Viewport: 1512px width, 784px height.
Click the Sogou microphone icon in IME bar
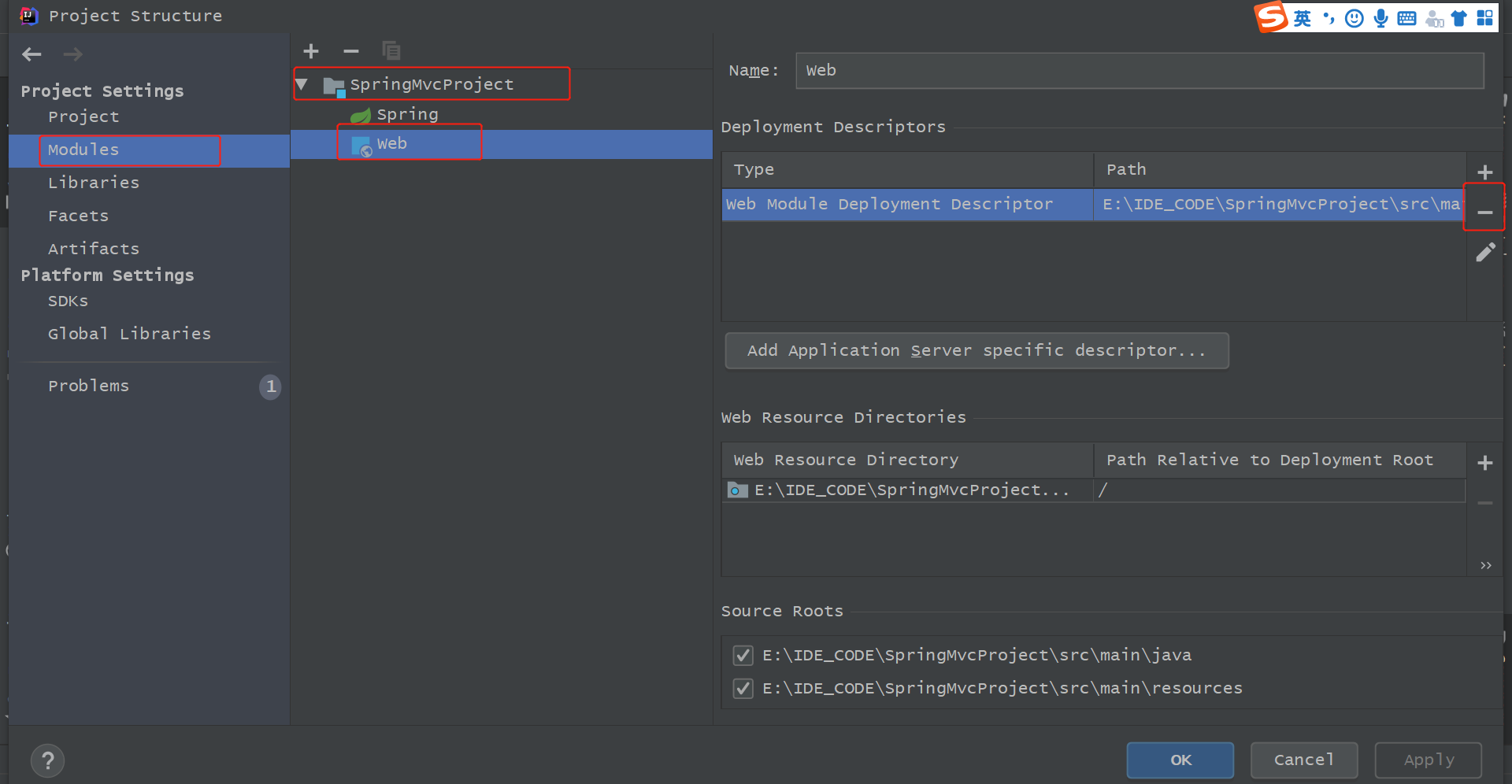pyautogui.click(x=1380, y=18)
